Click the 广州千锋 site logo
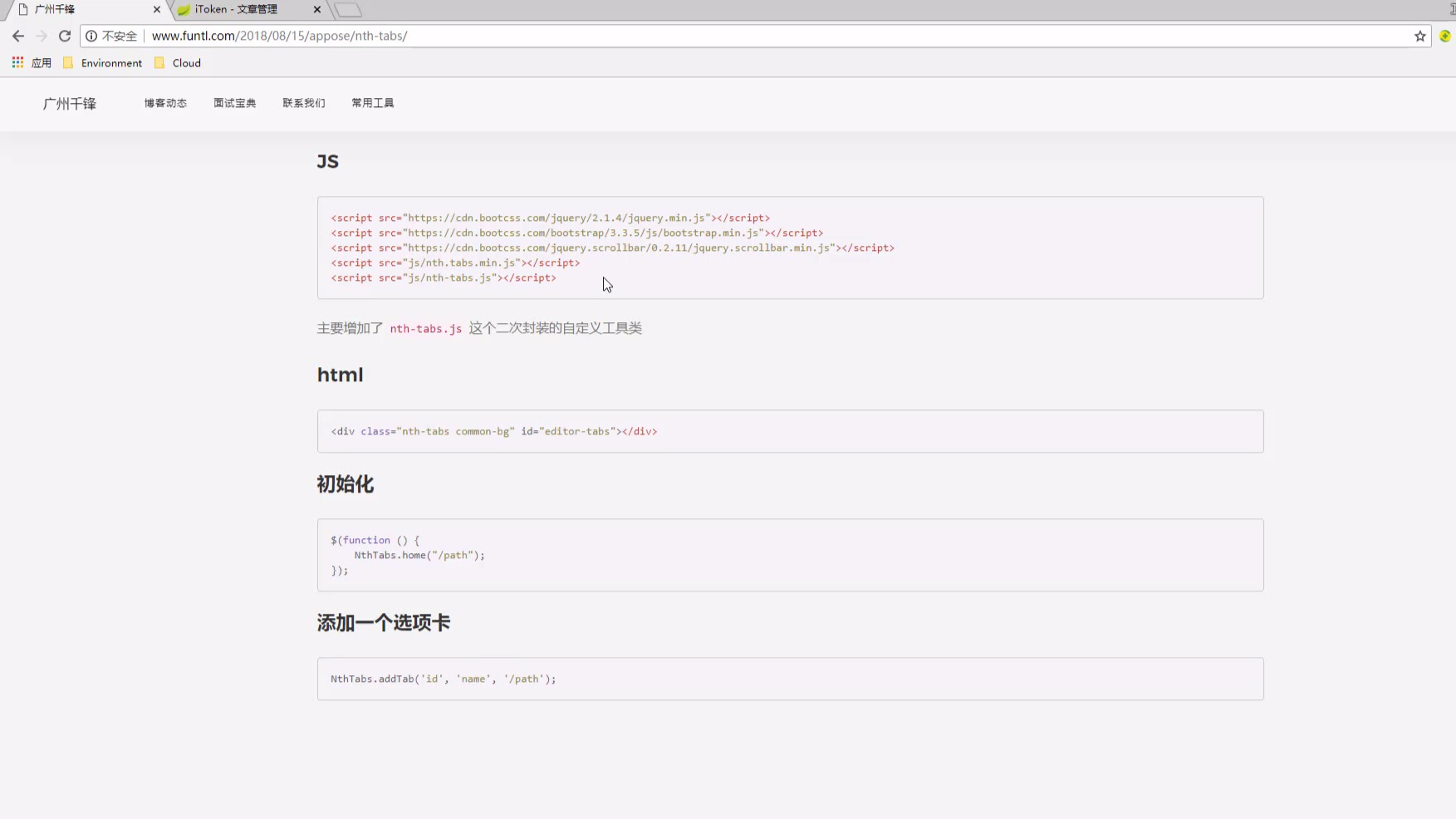The width and height of the screenshot is (1456, 819). point(70,104)
